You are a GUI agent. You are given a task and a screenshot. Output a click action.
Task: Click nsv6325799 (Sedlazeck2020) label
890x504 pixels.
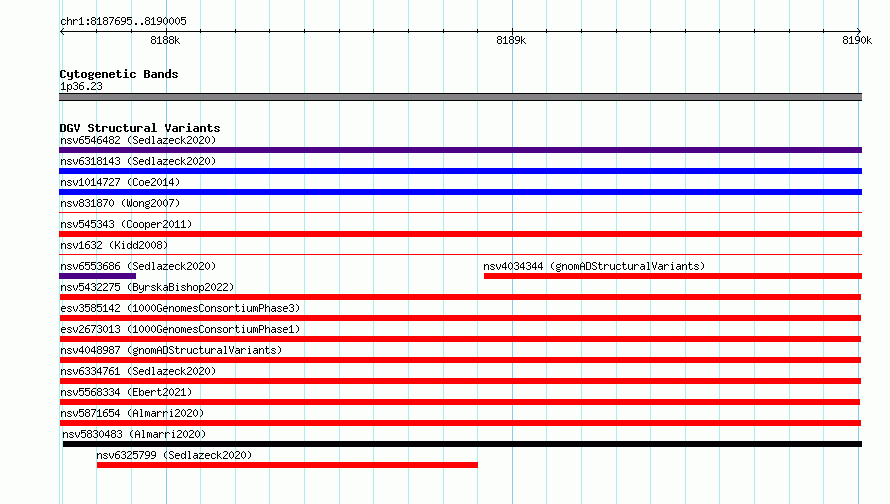pyautogui.click(x=174, y=455)
